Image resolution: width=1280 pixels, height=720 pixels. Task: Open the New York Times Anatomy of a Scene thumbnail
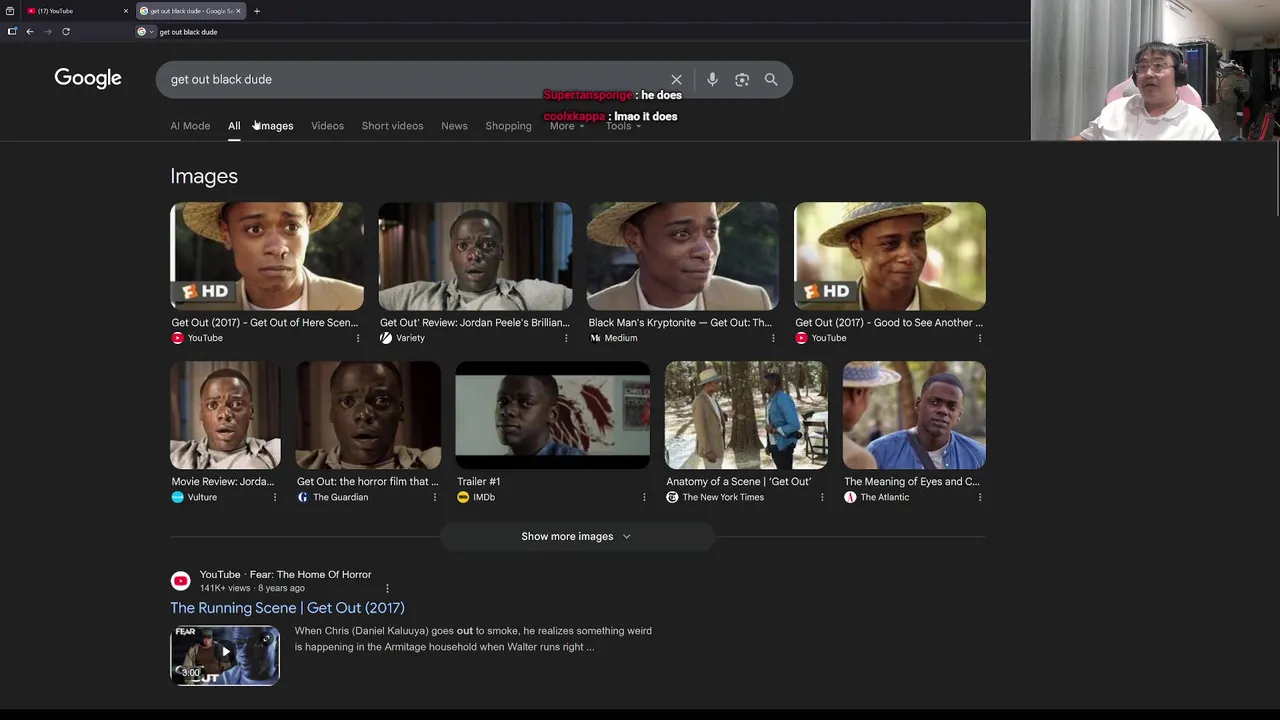[746, 415]
